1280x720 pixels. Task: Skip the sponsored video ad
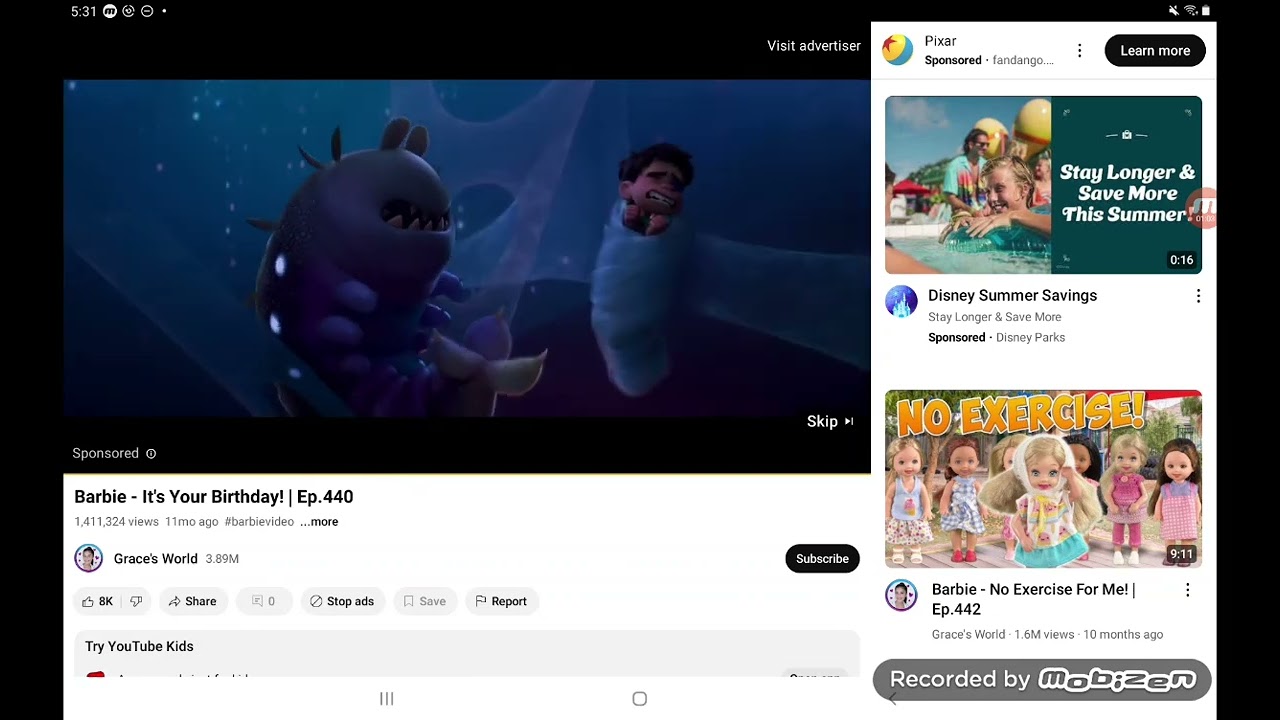(830, 421)
